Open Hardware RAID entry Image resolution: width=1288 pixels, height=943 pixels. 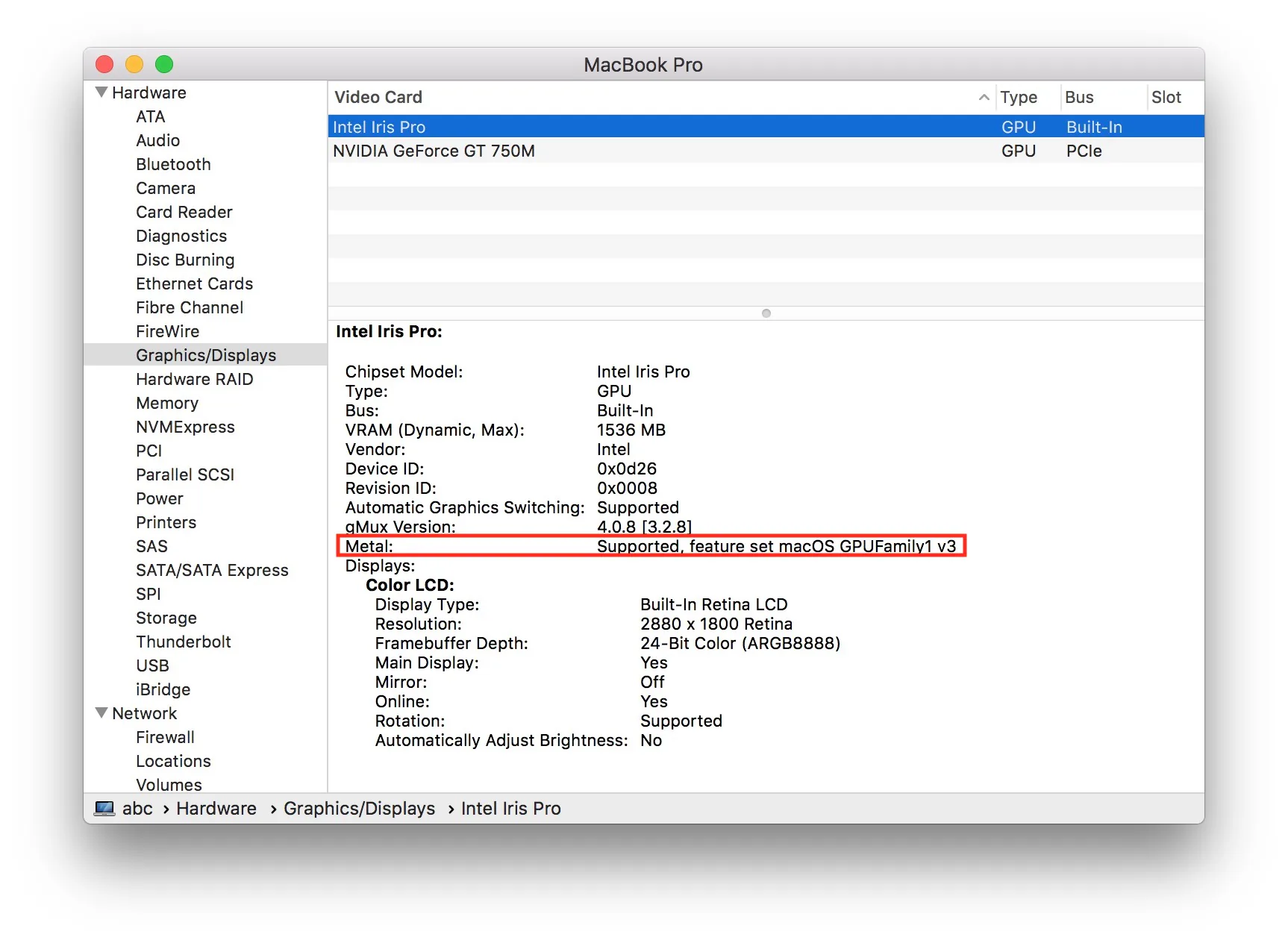[x=194, y=379]
